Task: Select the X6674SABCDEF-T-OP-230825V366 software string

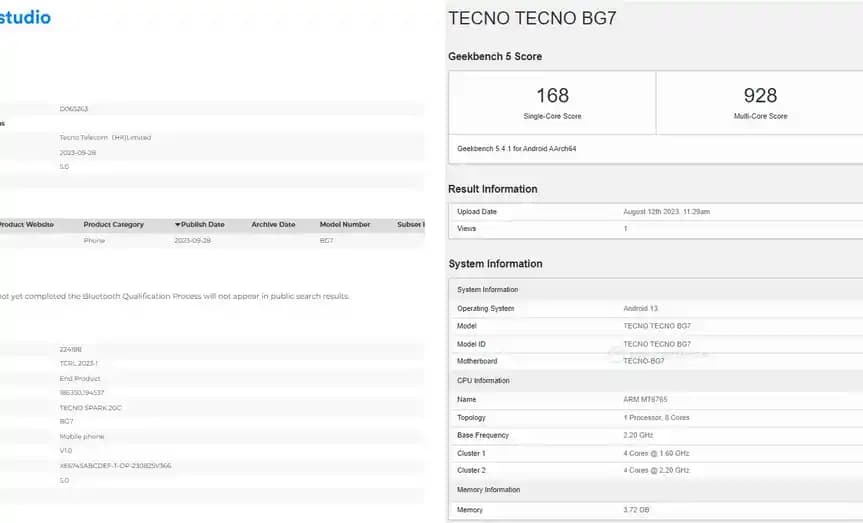Action: click(x=116, y=466)
